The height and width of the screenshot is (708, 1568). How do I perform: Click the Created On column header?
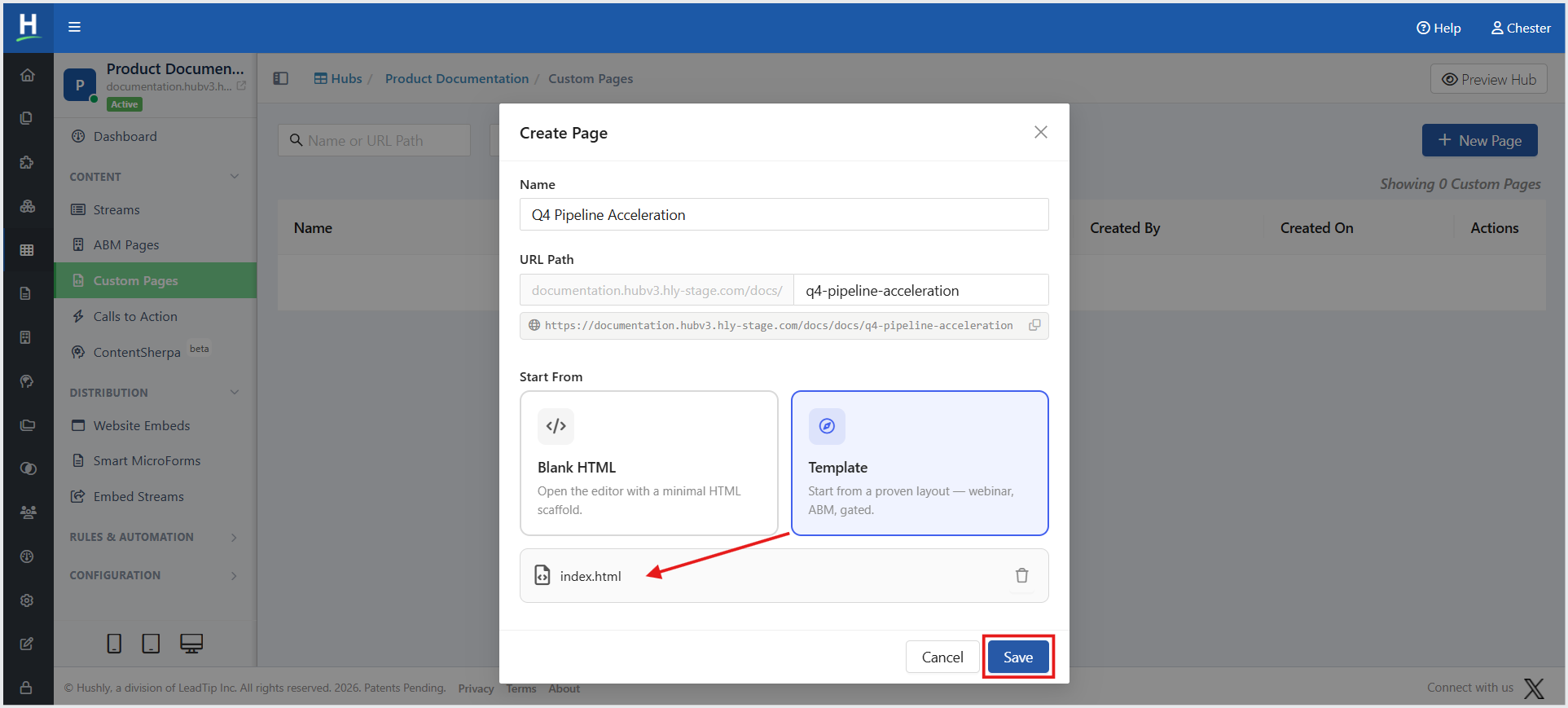pyautogui.click(x=1316, y=228)
